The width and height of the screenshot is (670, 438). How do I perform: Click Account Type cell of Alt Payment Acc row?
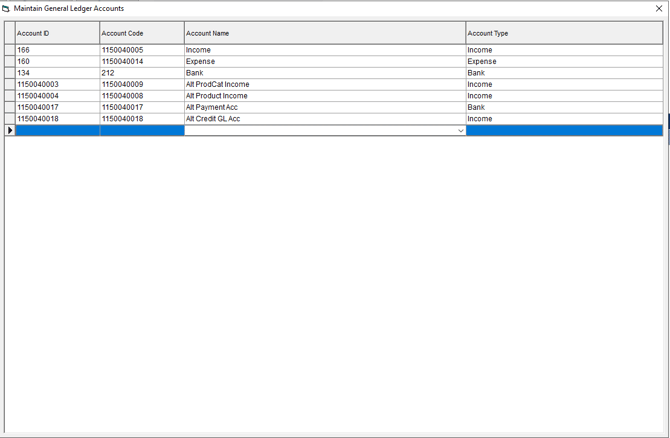point(564,107)
